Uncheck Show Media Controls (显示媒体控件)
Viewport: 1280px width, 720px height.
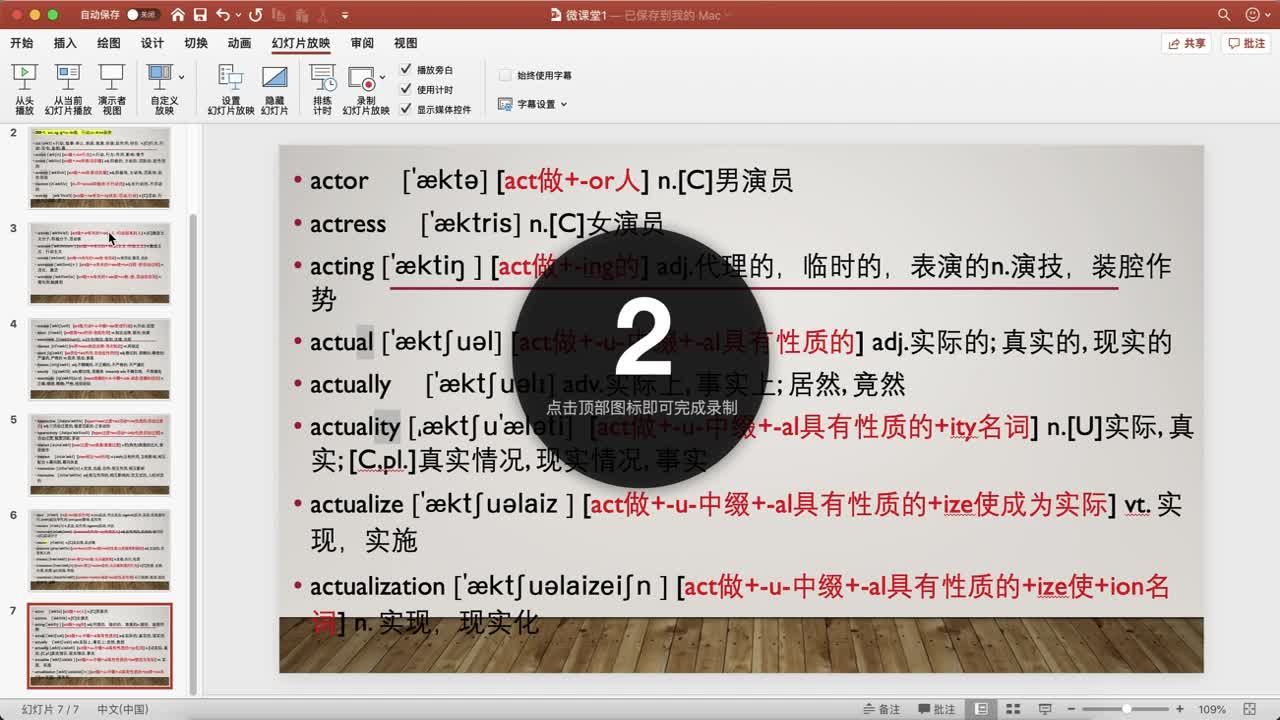[405, 109]
